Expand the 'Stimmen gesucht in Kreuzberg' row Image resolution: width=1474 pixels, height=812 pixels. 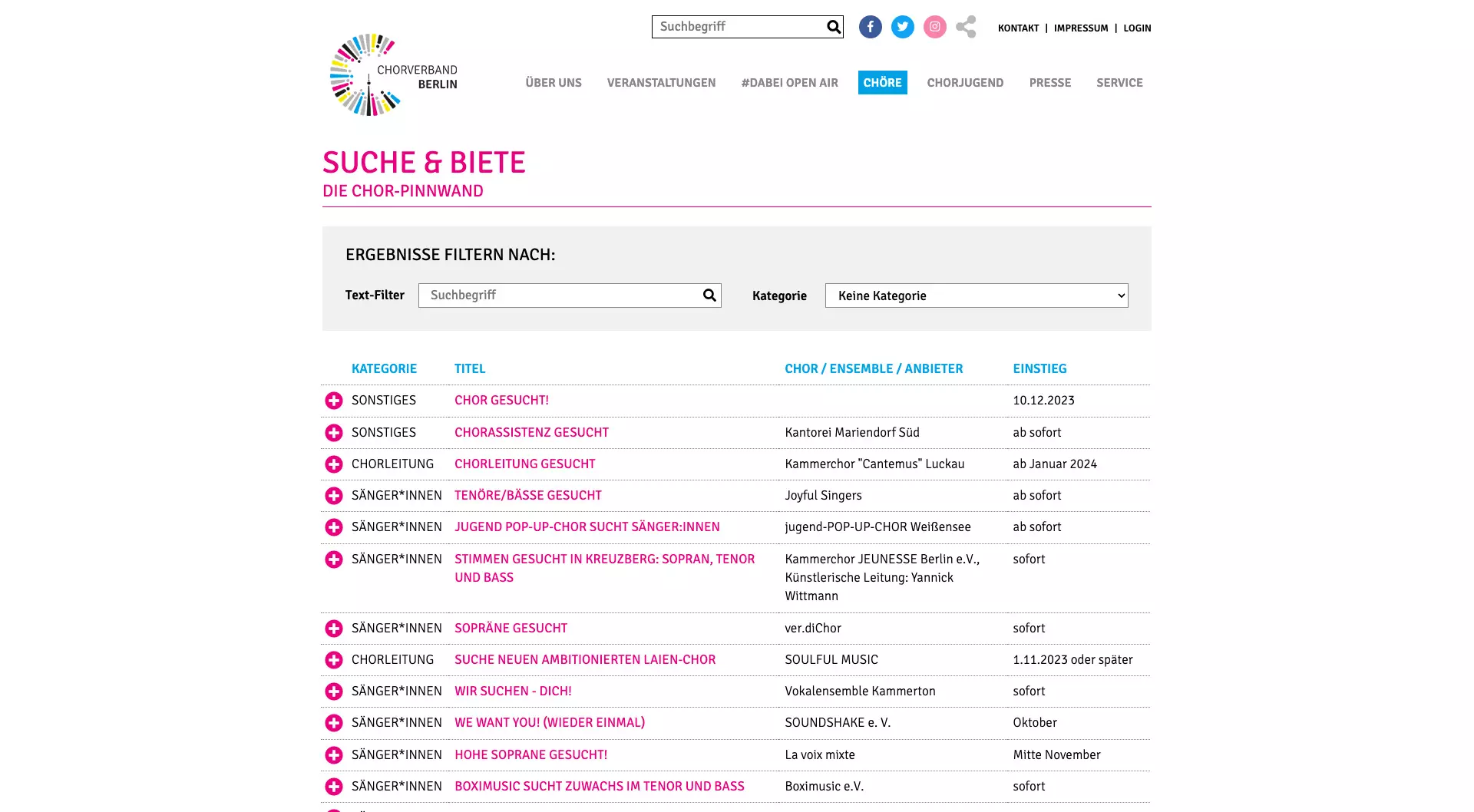[334, 559]
